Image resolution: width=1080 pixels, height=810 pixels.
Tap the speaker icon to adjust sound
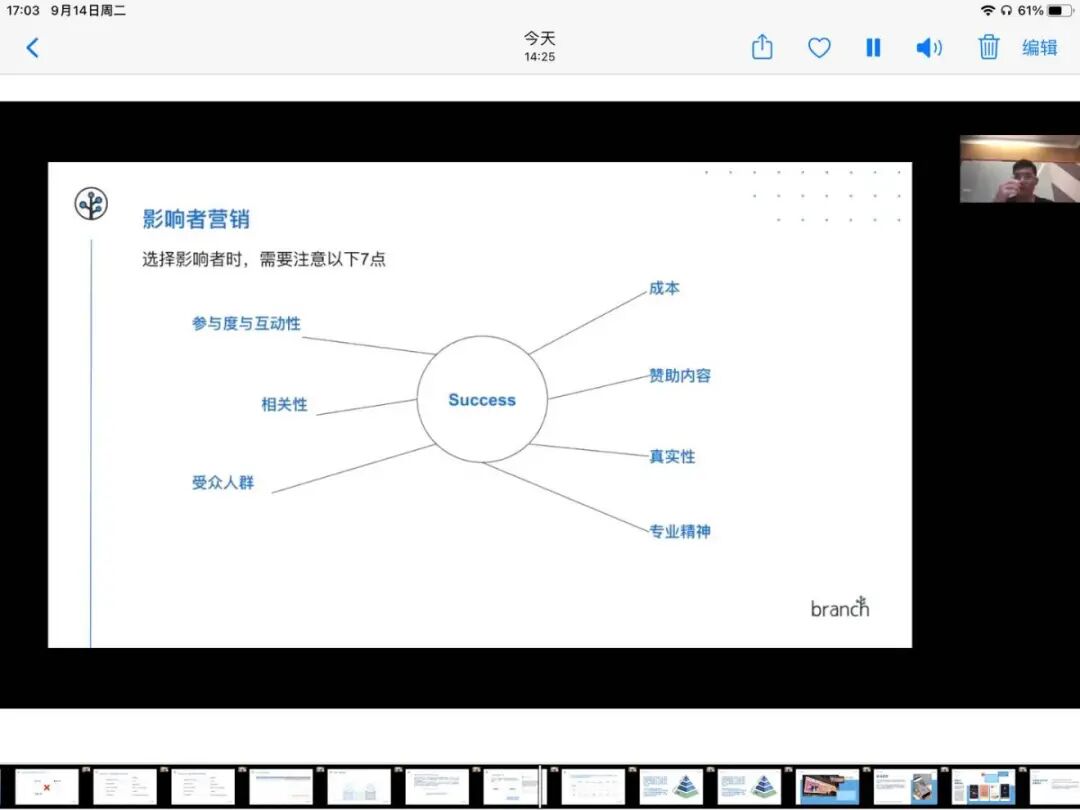(x=929, y=47)
